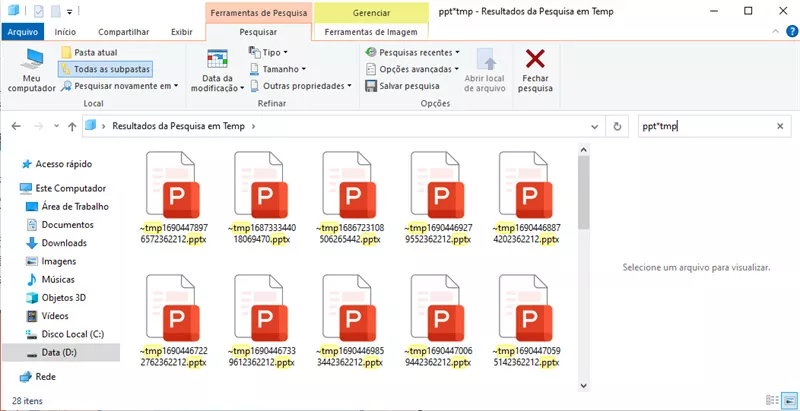
Task: Select file ~tmp16904469279552362212.pptx
Action: pyautogui.click(x=438, y=198)
